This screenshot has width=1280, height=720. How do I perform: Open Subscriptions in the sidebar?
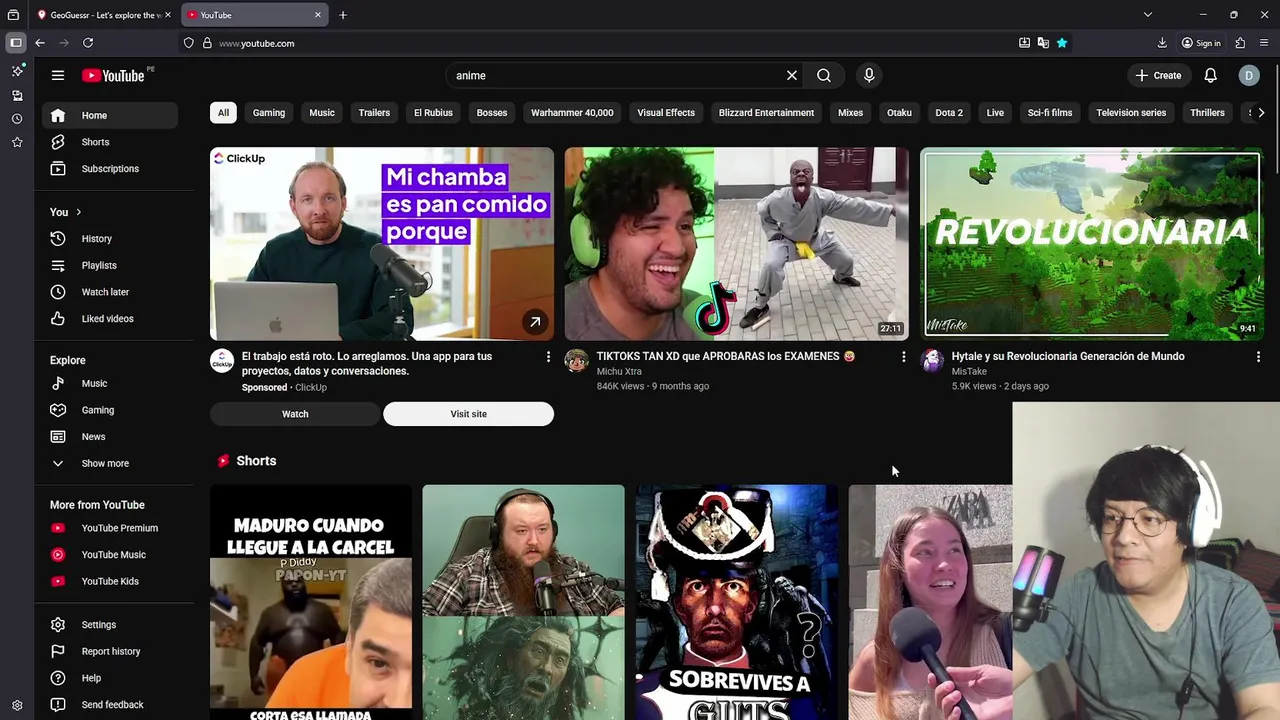[x=110, y=169]
